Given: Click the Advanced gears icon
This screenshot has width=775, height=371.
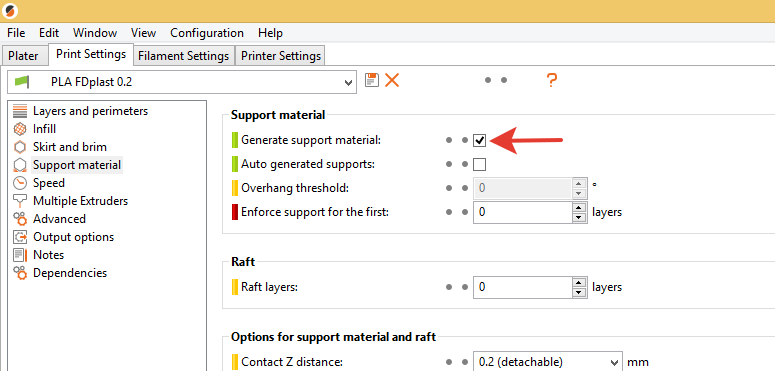Looking at the screenshot, I should tap(20, 219).
